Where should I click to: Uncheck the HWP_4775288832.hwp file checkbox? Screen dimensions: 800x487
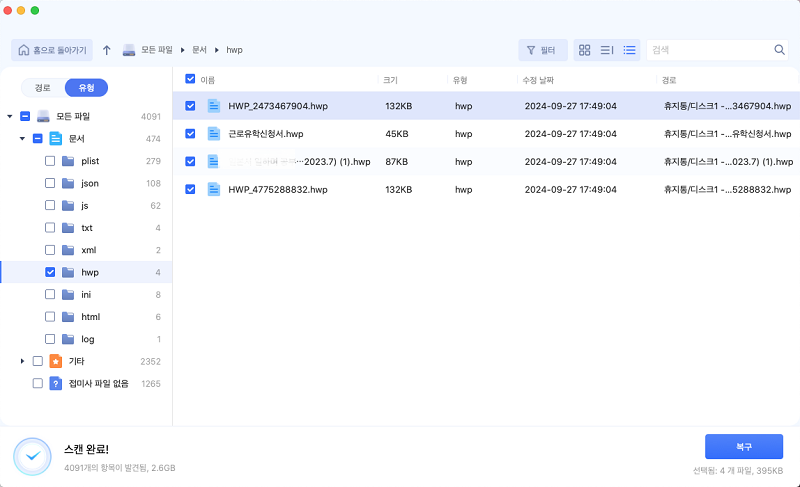tap(191, 188)
